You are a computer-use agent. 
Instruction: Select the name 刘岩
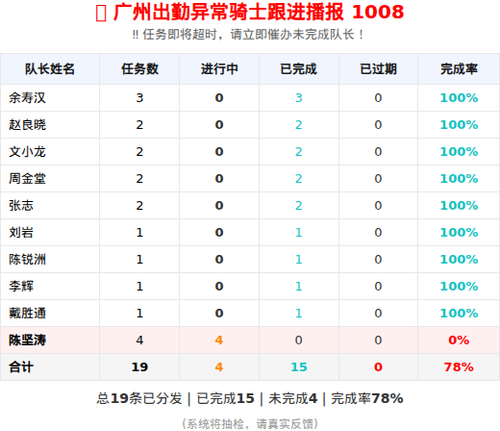[21, 232]
